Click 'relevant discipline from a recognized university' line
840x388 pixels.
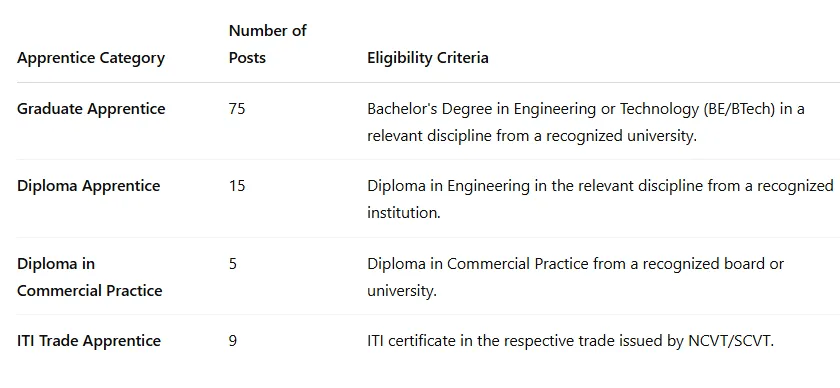point(532,136)
